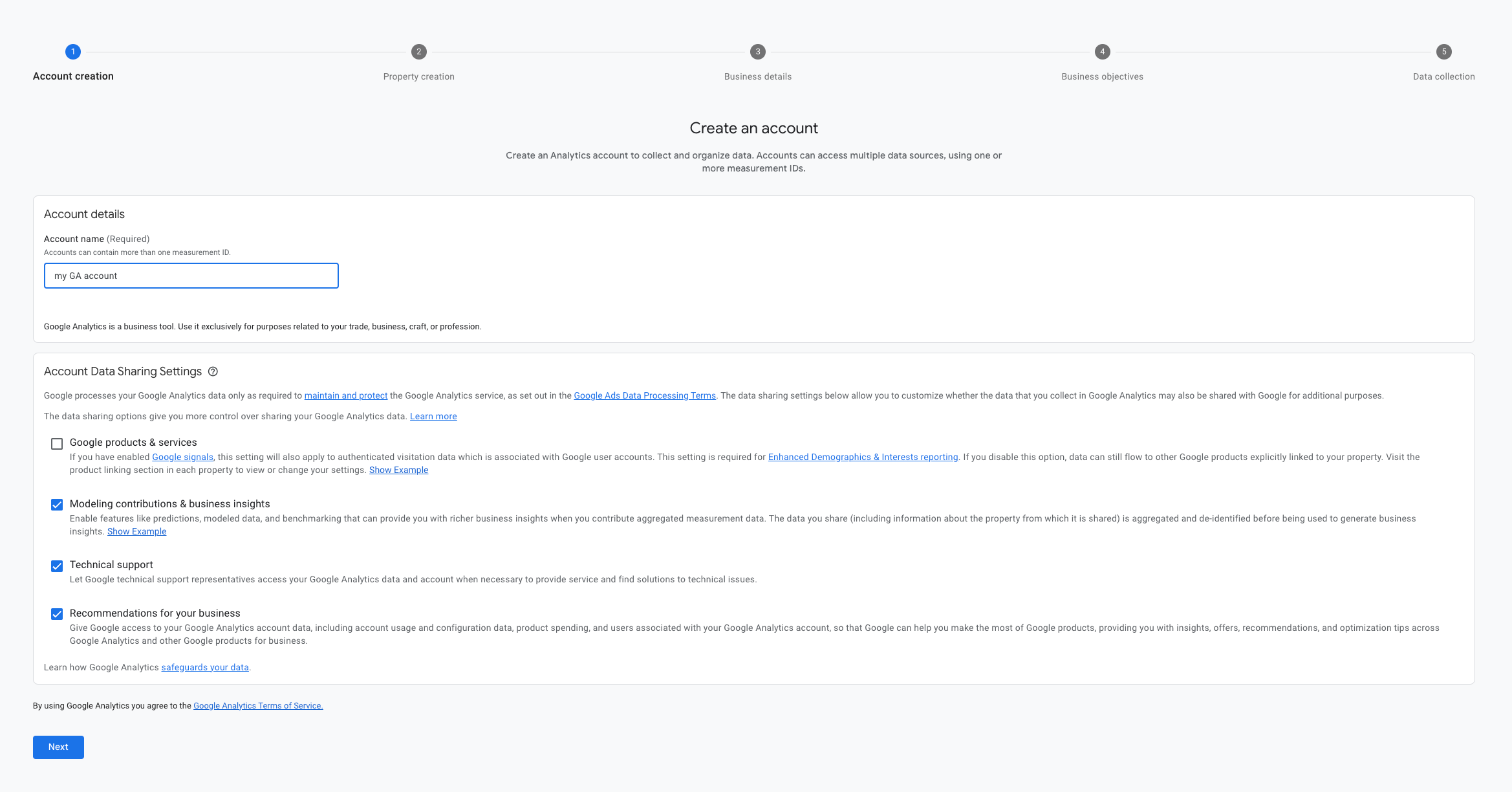
Task: Open the Google Analytics Terms of Service link
Action: [258, 705]
